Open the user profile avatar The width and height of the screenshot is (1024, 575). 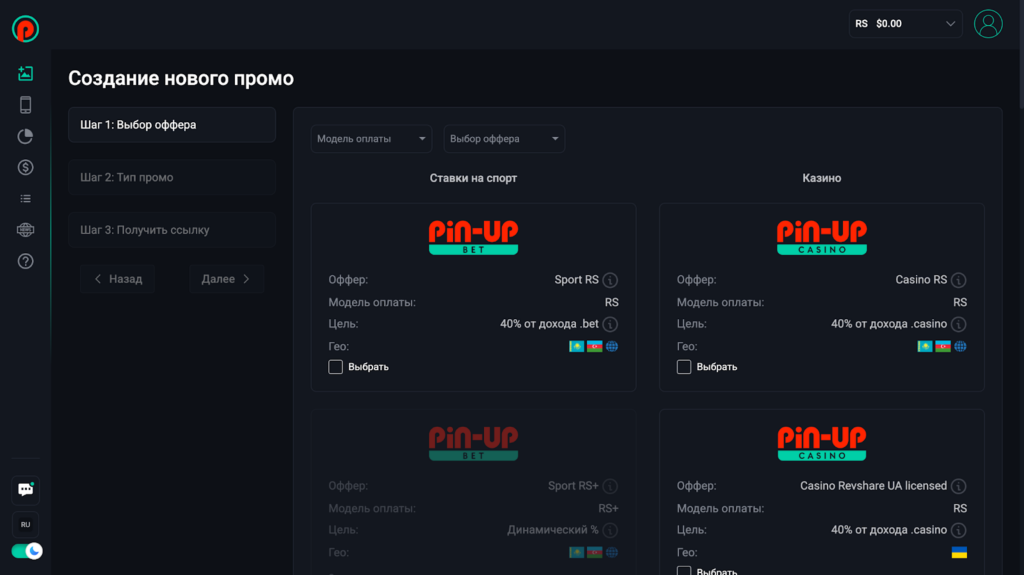point(988,24)
